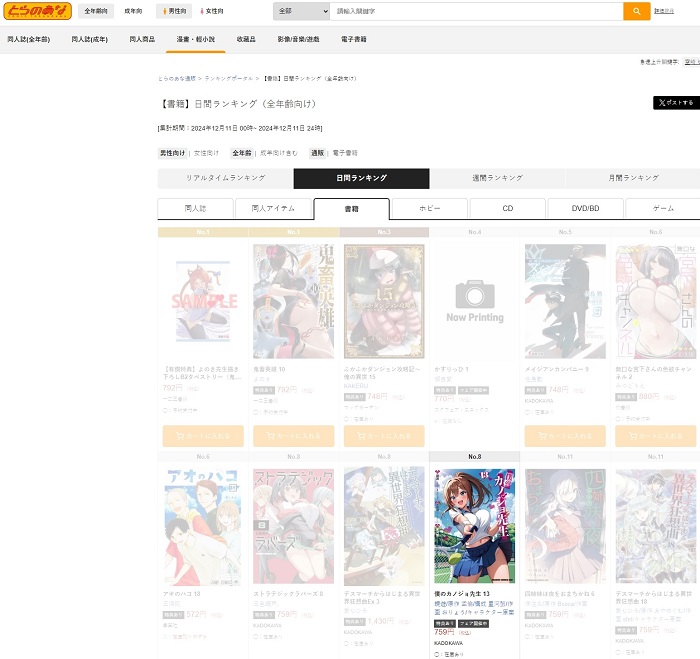
Task: Open the アオのハコ 18 title link
Action: (182, 594)
